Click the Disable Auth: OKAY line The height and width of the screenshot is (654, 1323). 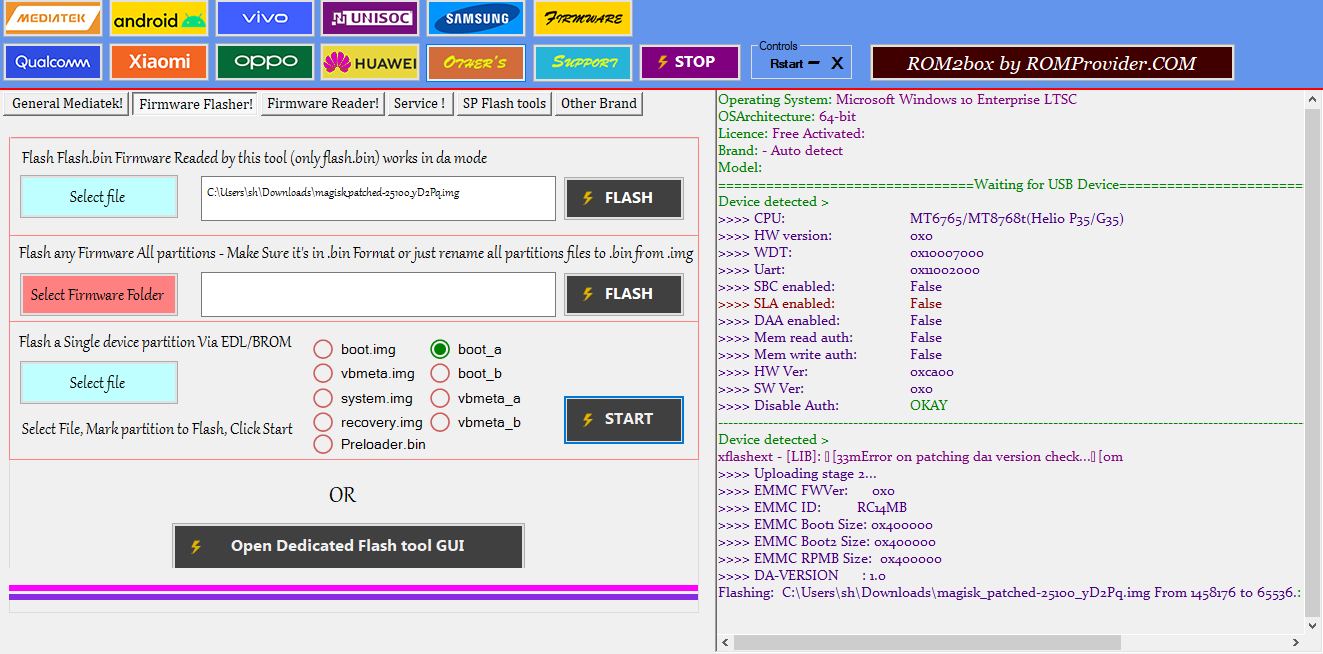point(833,406)
